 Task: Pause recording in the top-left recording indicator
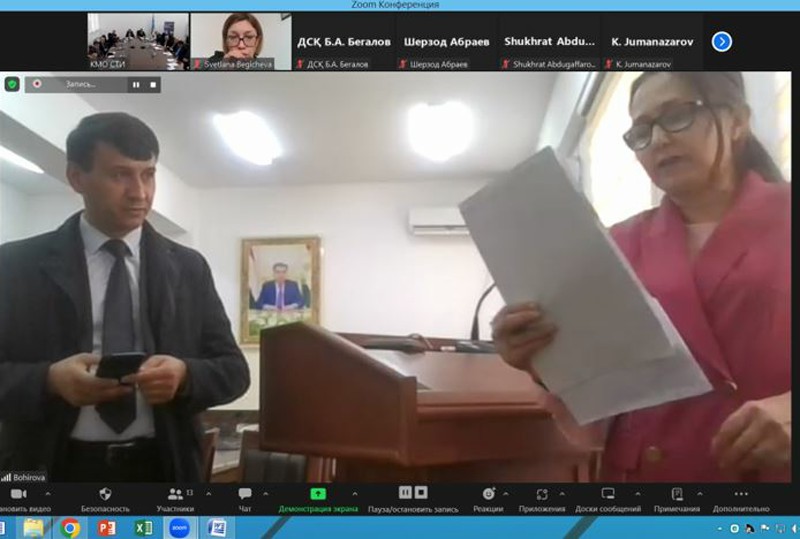coord(136,85)
